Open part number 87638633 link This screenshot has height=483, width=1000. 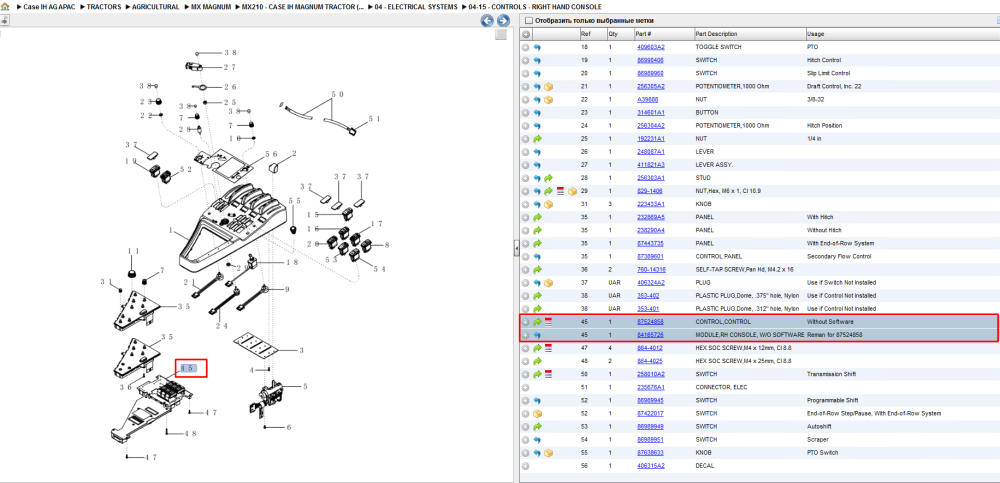650,452
